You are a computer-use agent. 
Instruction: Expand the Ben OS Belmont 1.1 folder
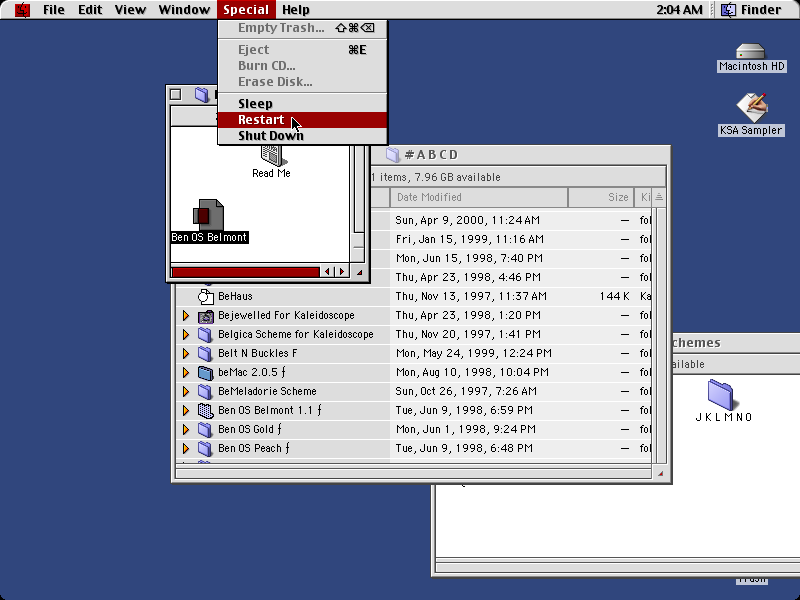tap(186, 411)
